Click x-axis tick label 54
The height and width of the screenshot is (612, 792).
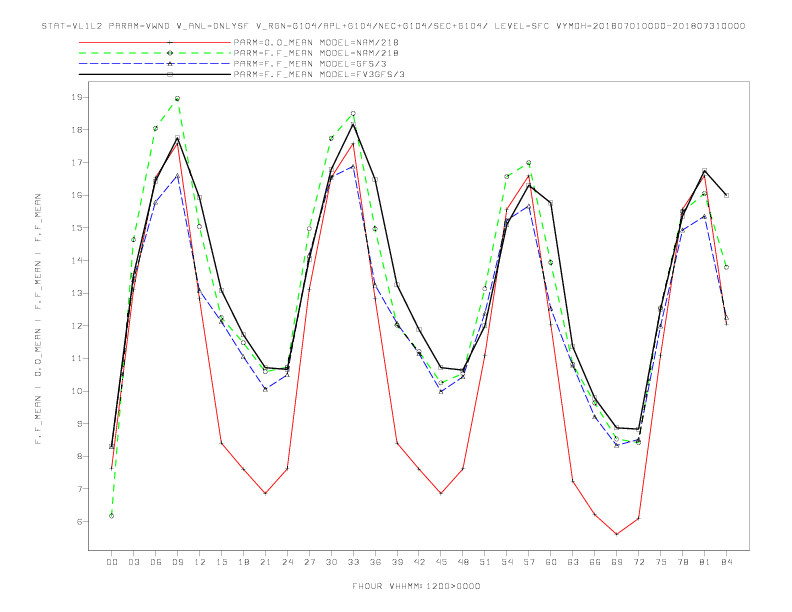tap(507, 562)
